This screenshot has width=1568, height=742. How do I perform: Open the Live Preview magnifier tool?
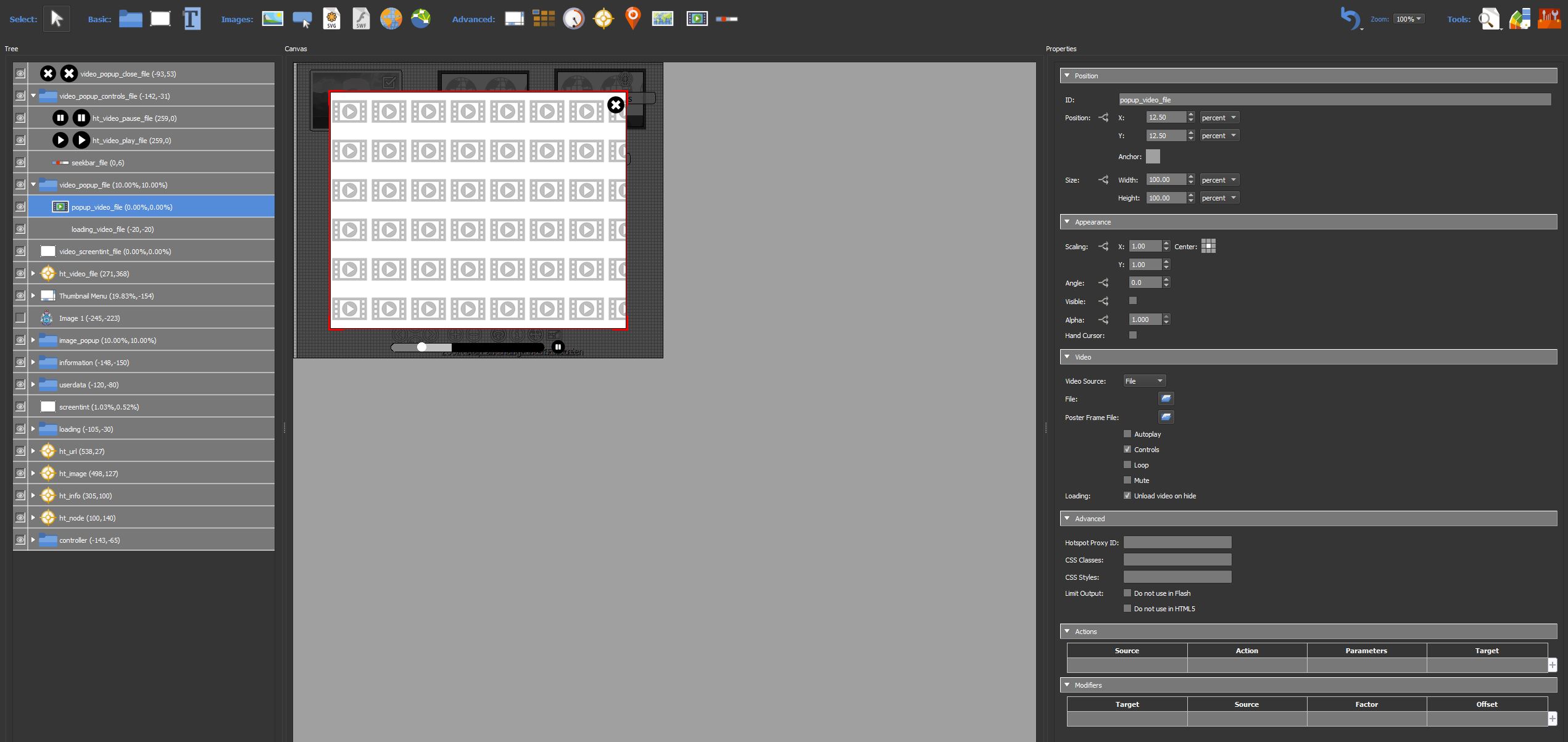1490,19
